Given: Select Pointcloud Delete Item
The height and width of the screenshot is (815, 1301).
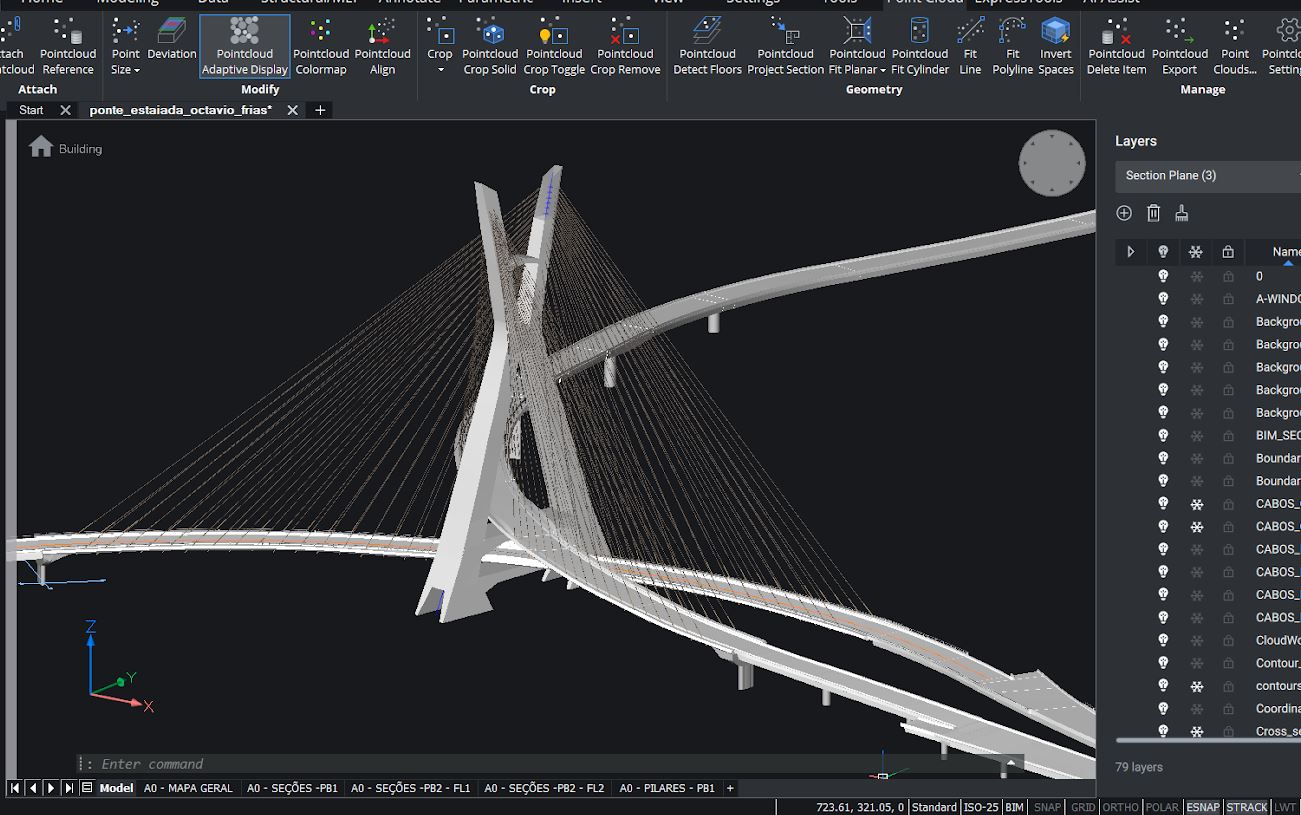Looking at the screenshot, I should (1116, 45).
